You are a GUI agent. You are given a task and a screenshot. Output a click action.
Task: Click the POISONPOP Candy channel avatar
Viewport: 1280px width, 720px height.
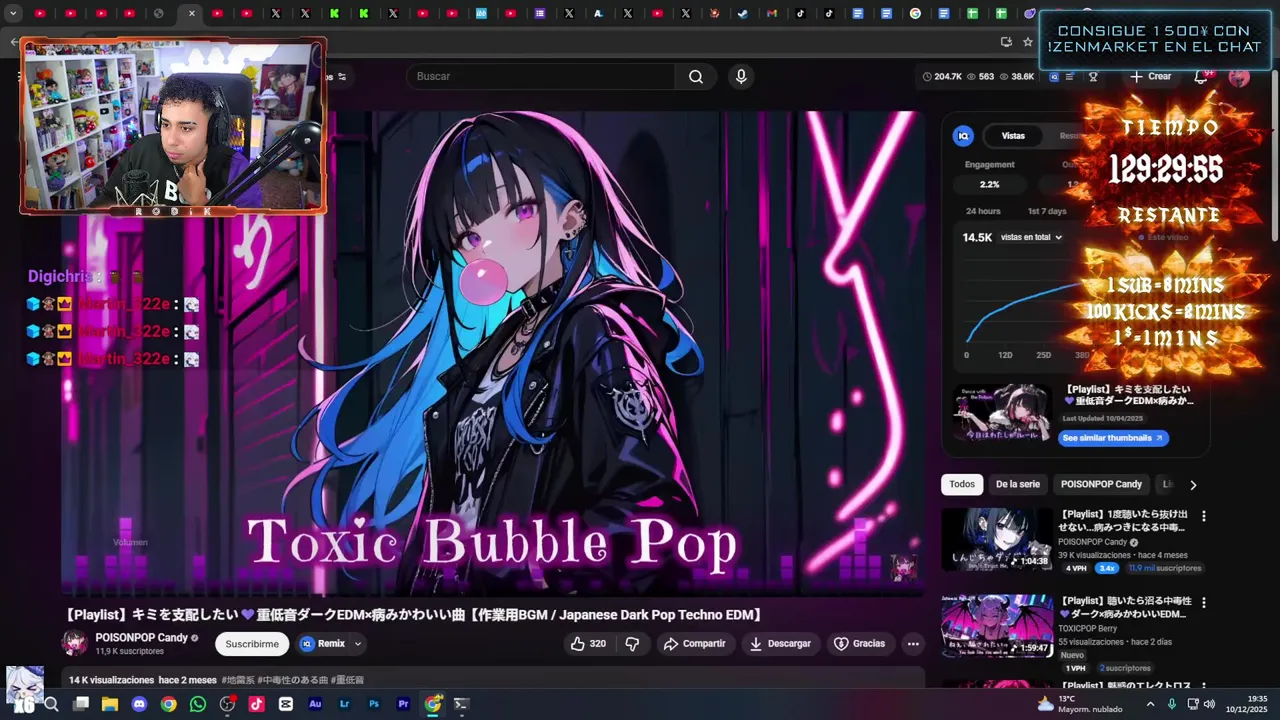[74, 644]
